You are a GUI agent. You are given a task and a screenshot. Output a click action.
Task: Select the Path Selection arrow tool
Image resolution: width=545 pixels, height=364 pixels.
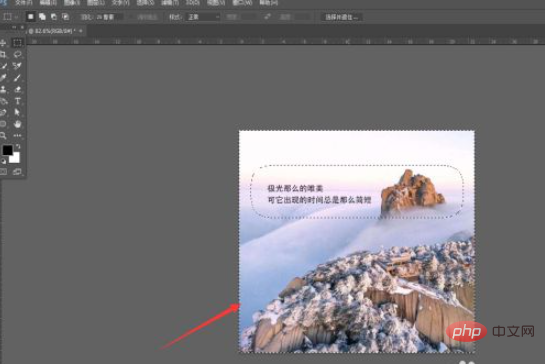tap(17, 112)
